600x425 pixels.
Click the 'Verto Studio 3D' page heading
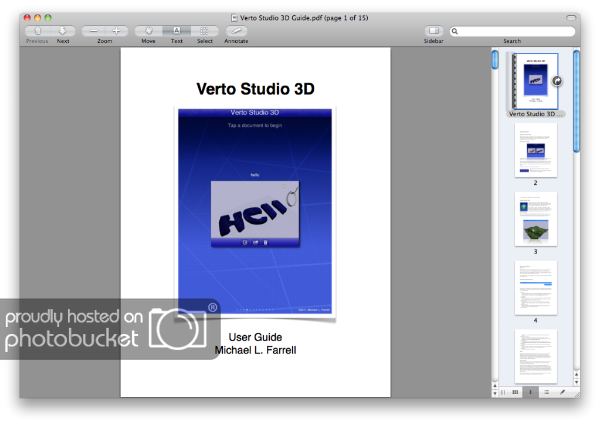click(x=255, y=89)
